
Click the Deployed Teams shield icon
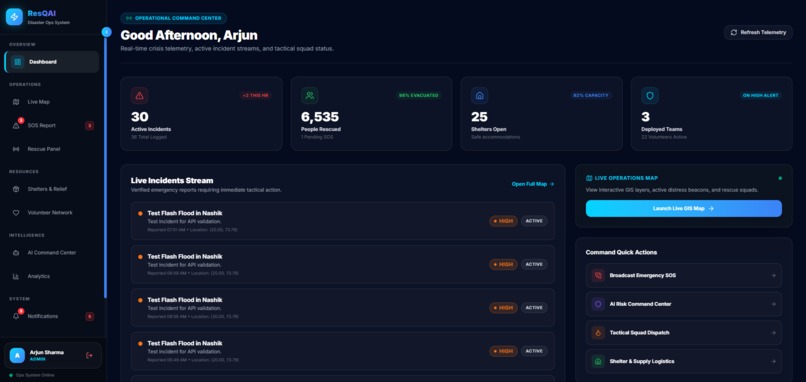[x=650, y=96]
